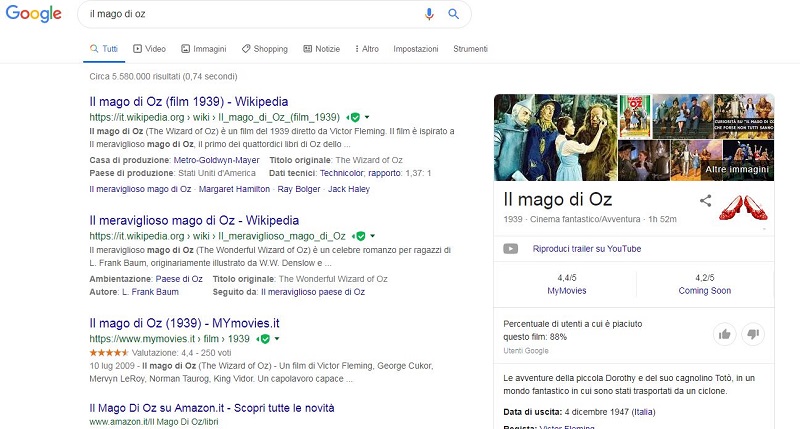Click the Technicolor link
Screen dimensions: 800x429
[342, 173]
